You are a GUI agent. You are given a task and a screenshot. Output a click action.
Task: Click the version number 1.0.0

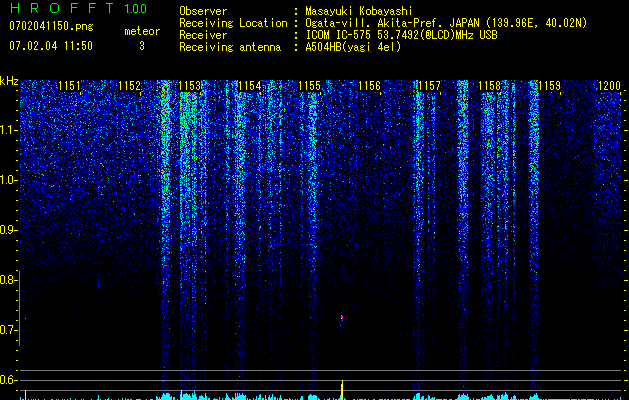pos(135,9)
